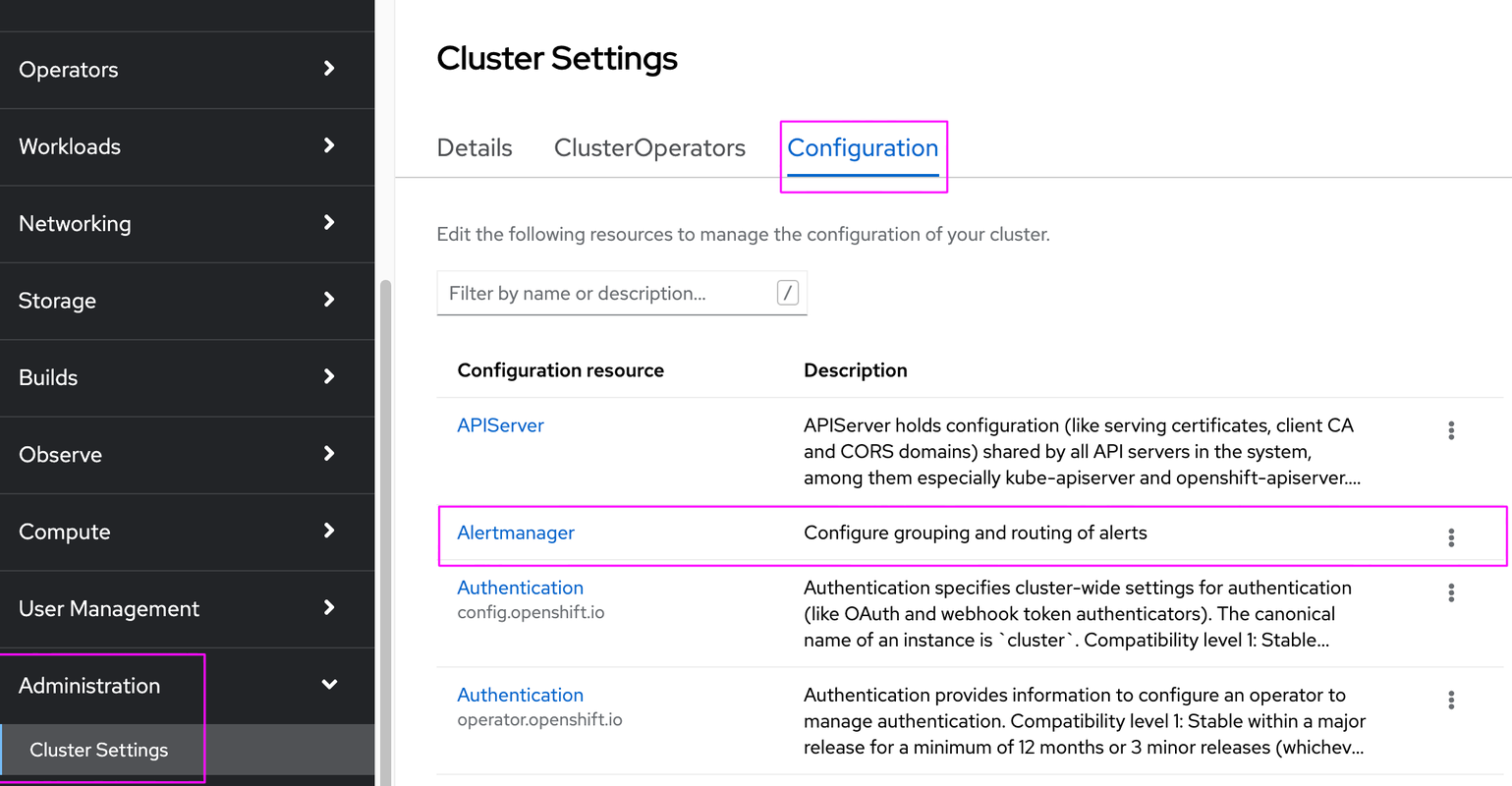
Task: Click the sidebar vertical scrollbar
Action: pyautogui.click(x=385, y=531)
